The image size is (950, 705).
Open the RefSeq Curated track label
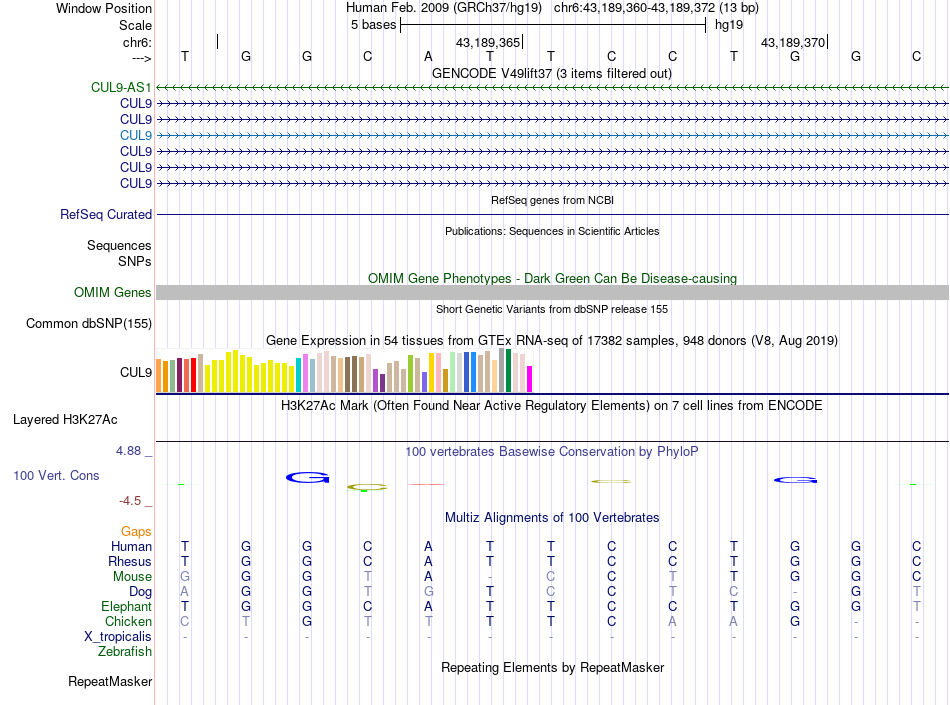pos(106,214)
